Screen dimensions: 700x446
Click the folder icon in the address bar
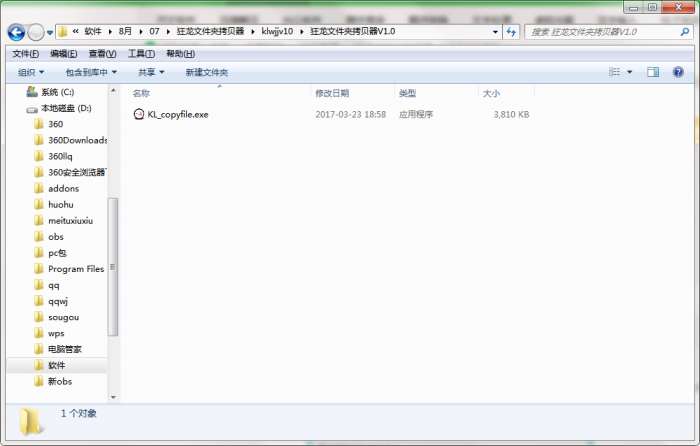click(x=62, y=32)
